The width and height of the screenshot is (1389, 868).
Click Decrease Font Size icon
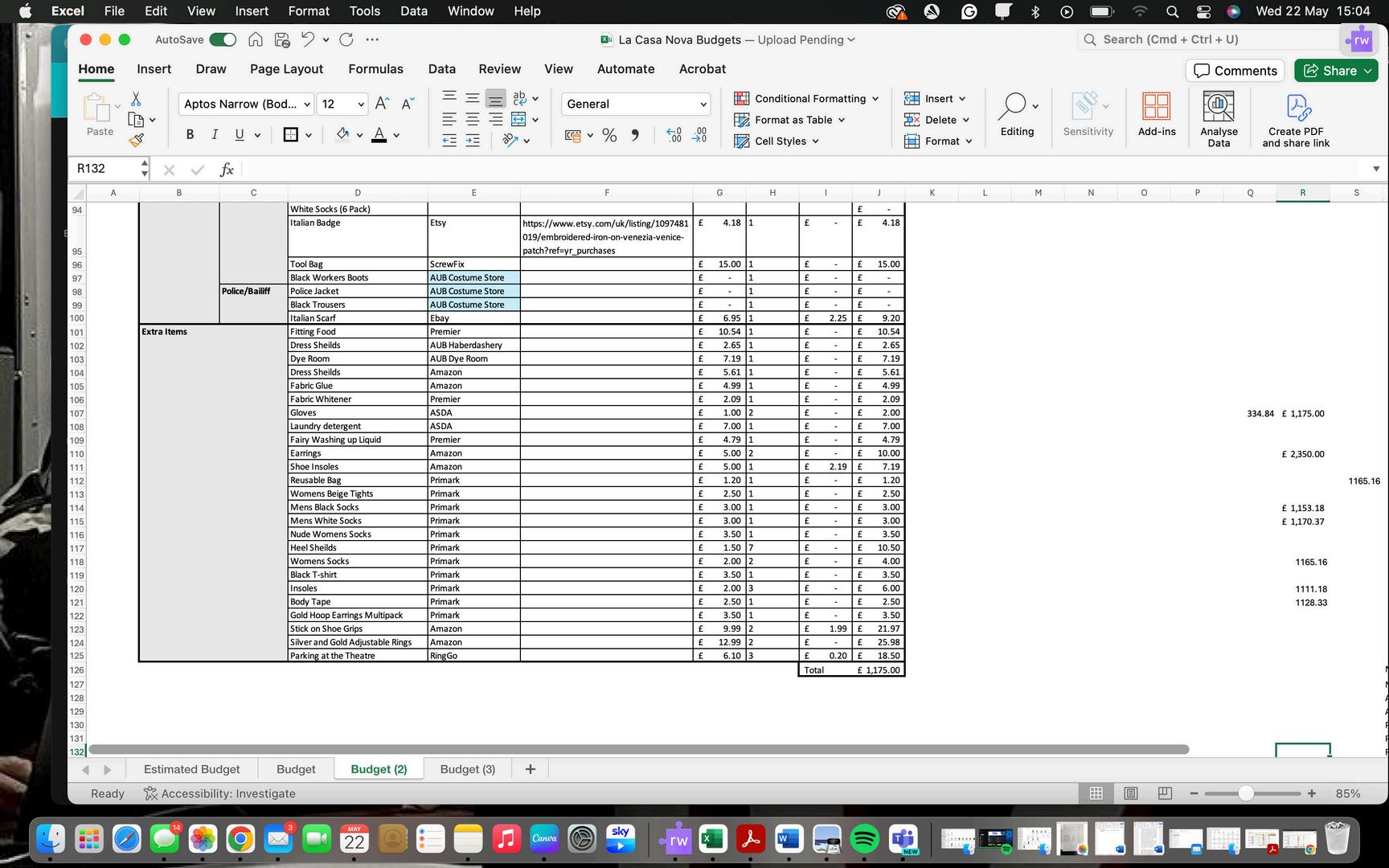[408, 104]
